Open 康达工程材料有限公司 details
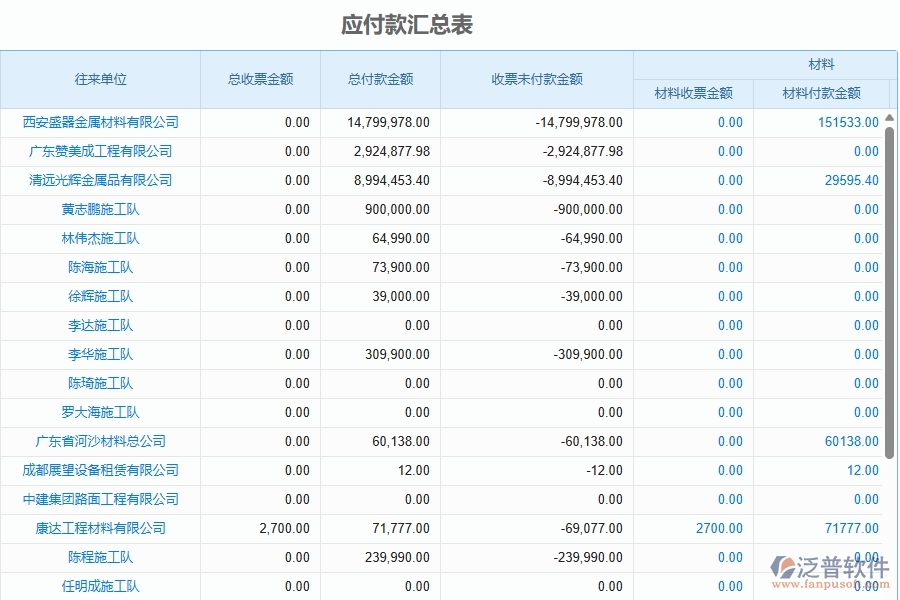 click(99, 528)
